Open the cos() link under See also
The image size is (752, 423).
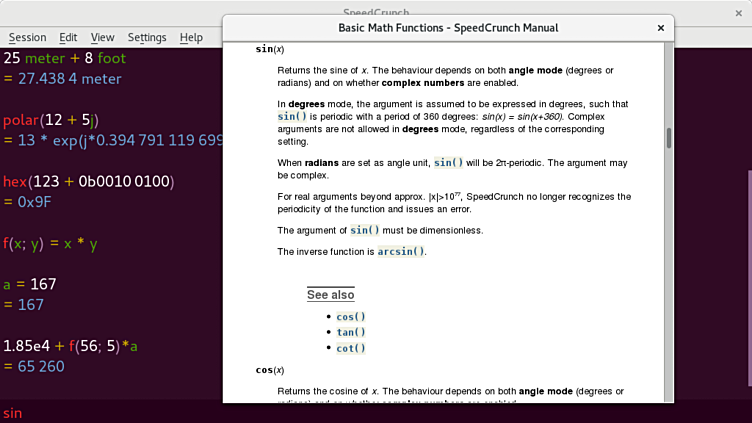(351, 317)
